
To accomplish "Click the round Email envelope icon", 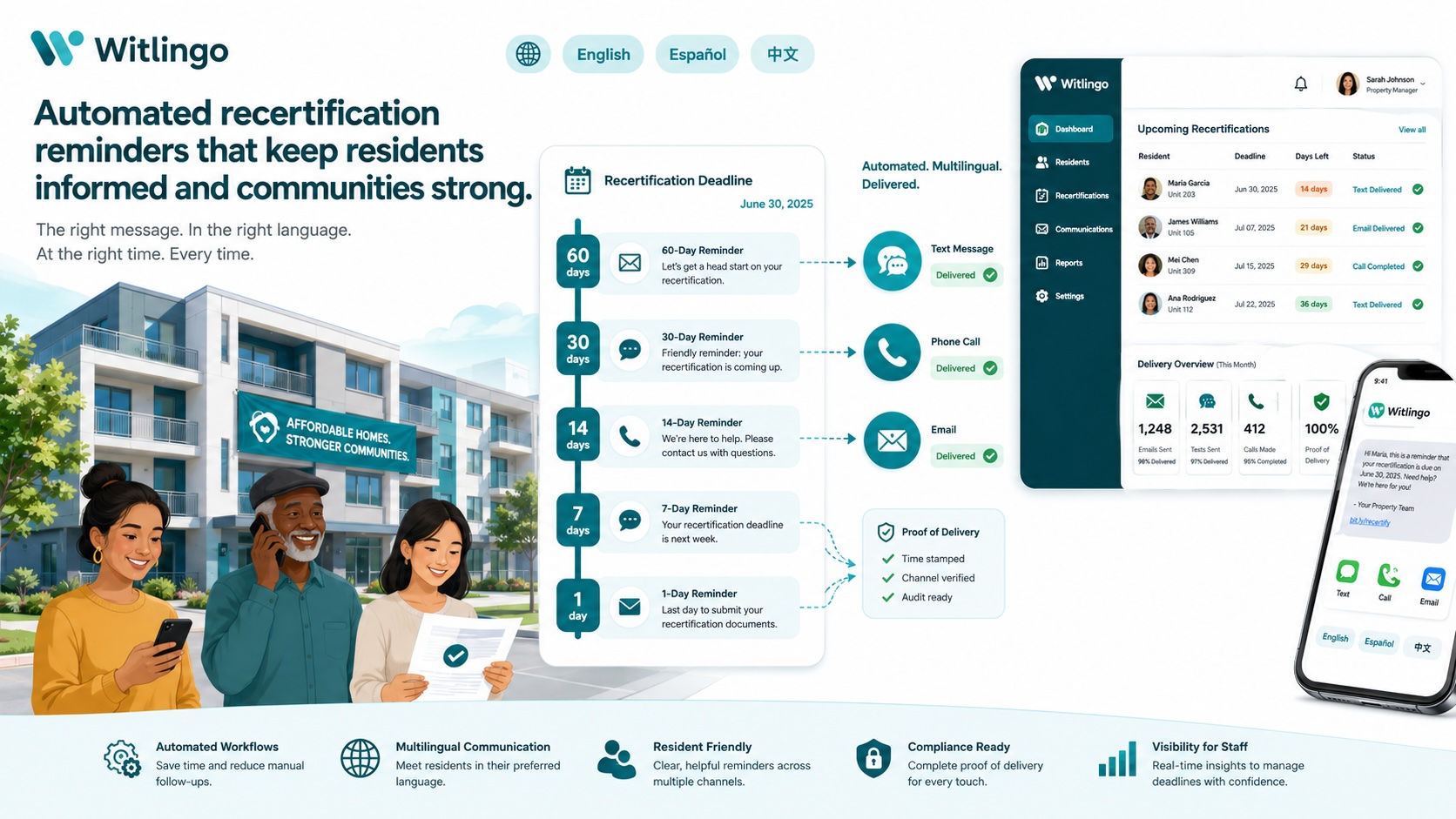I will (892, 440).
